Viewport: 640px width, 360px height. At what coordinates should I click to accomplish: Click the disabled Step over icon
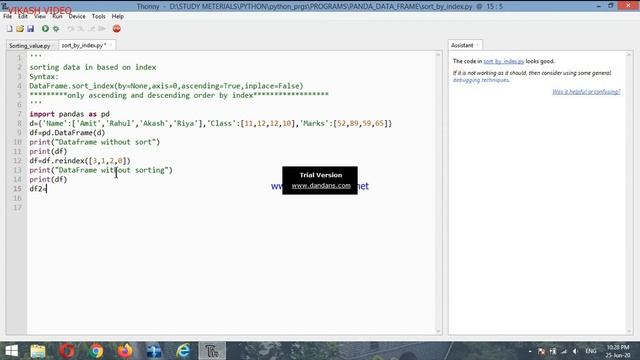(71, 29)
